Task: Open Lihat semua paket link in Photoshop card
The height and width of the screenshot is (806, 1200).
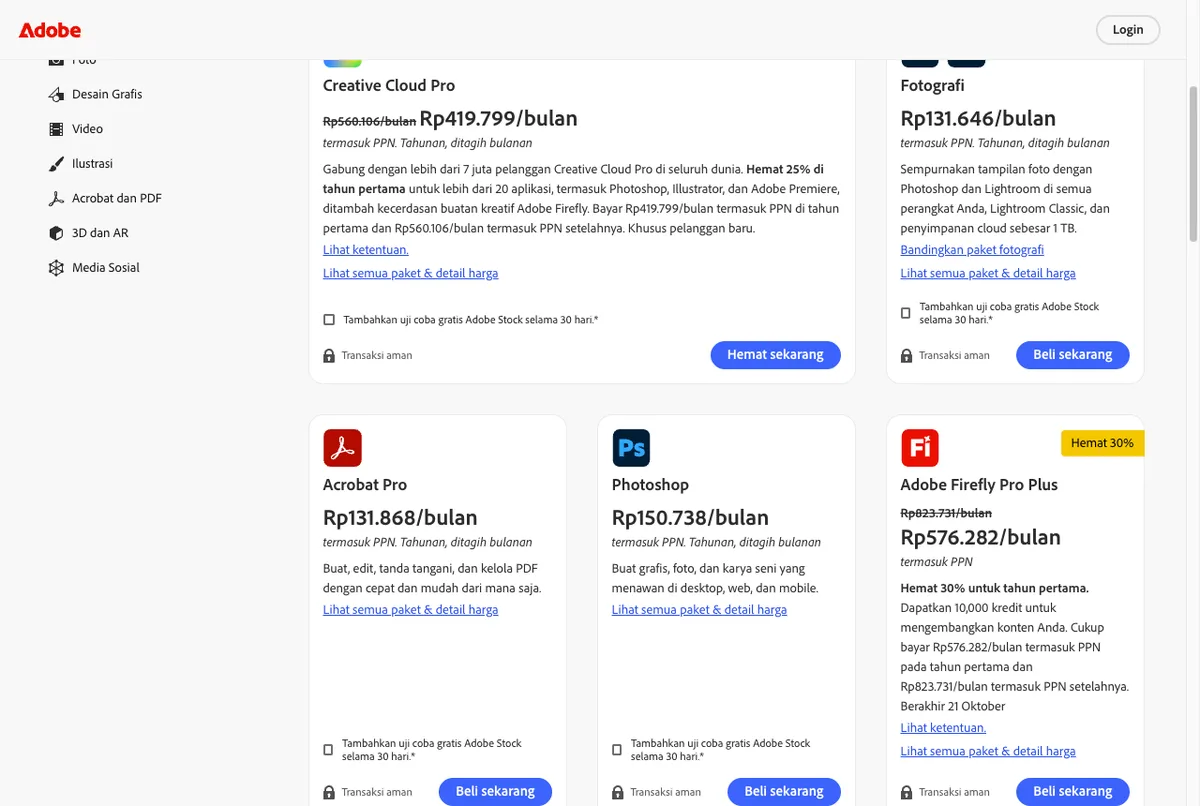Action: coord(699,610)
